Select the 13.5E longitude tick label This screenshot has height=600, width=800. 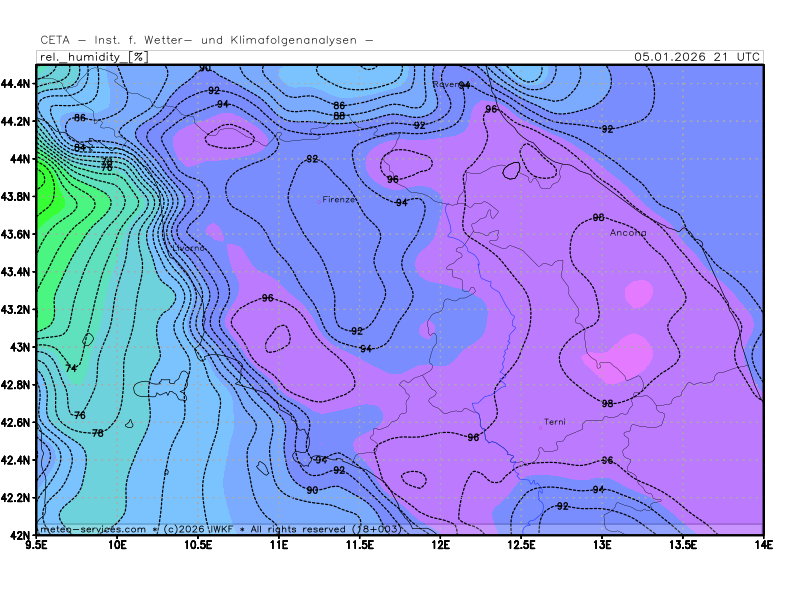tap(682, 545)
